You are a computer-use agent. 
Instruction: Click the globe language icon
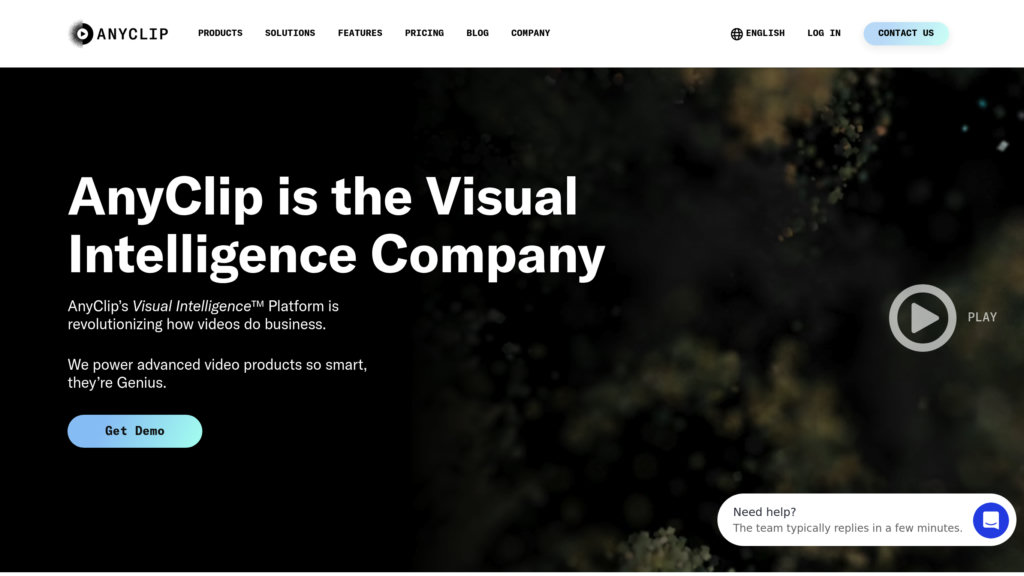(x=737, y=34)
